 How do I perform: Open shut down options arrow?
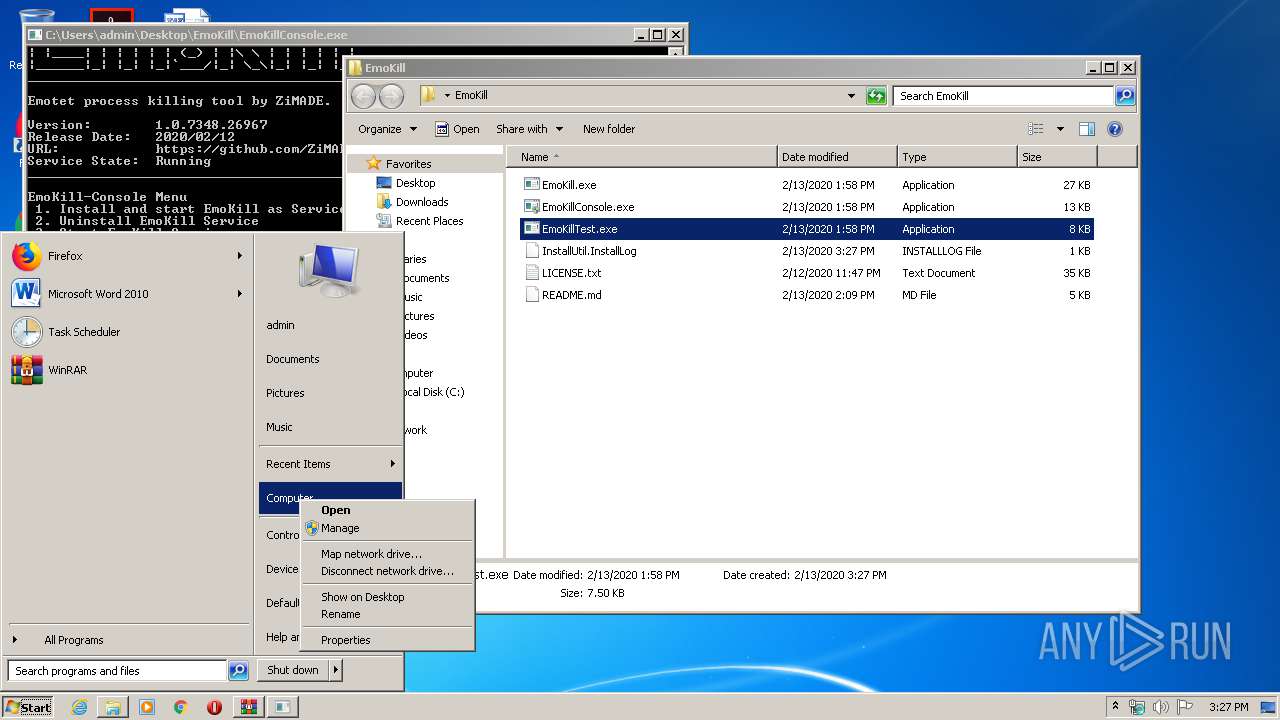[335, 670]
